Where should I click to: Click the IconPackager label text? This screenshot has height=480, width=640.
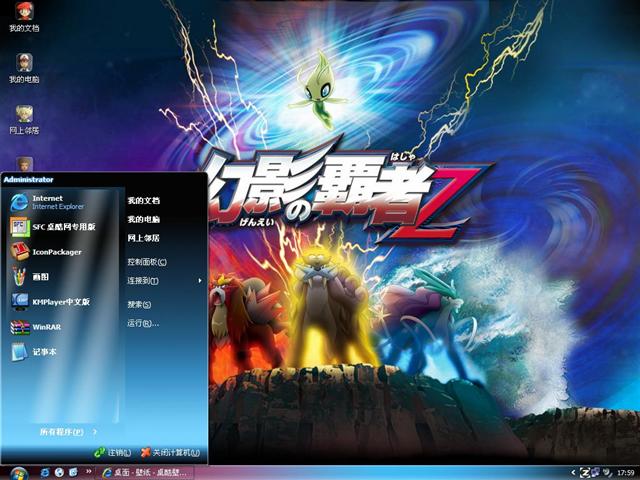tap(57, 252)
